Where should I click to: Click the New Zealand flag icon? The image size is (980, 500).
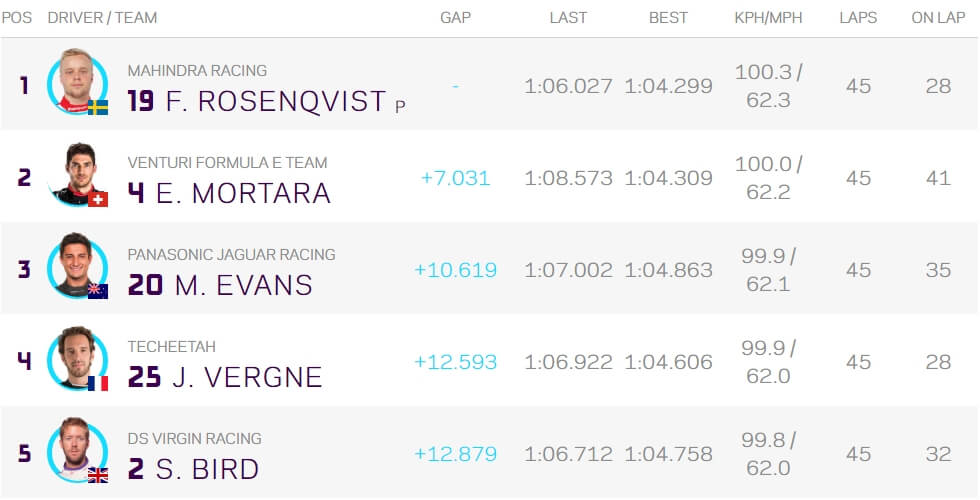(98, 291)
